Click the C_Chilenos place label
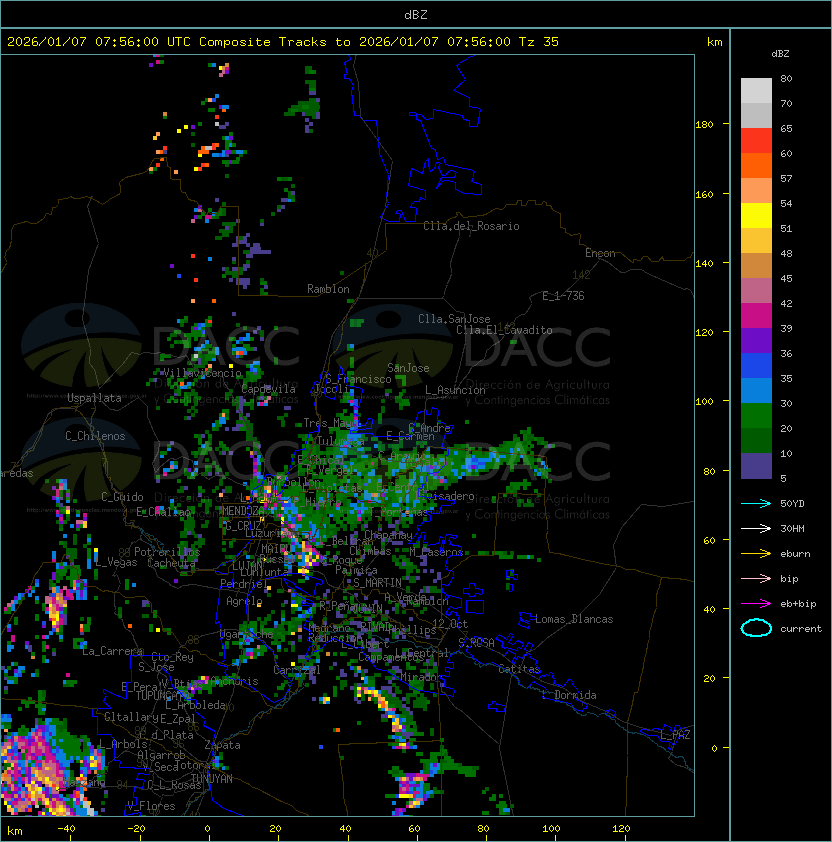Viewport: 832px width, 842px height. click(x=95, y=436)
